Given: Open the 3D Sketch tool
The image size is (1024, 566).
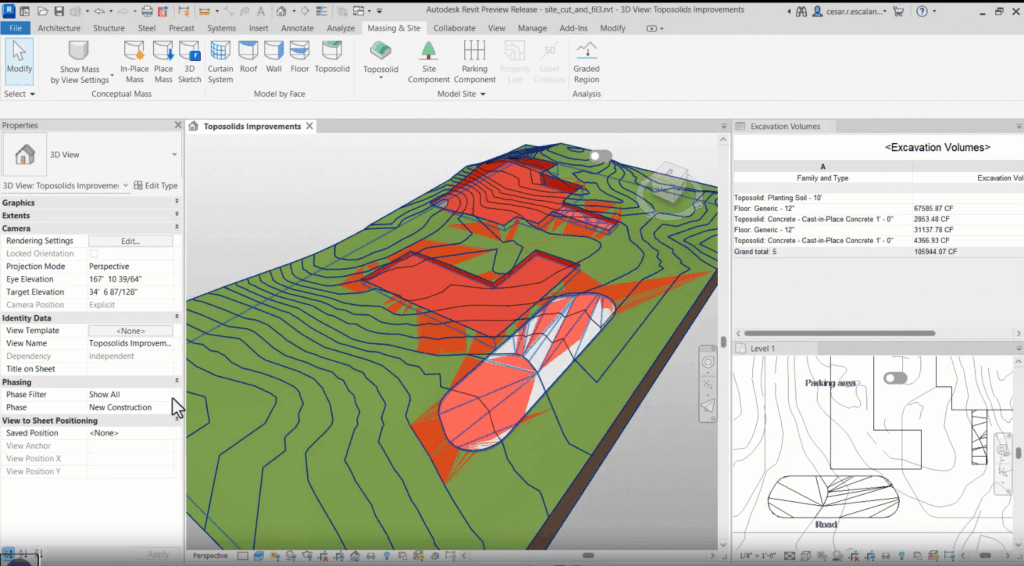Looking at the screenshot, I should pyautogui.click(x=189, y=62).
